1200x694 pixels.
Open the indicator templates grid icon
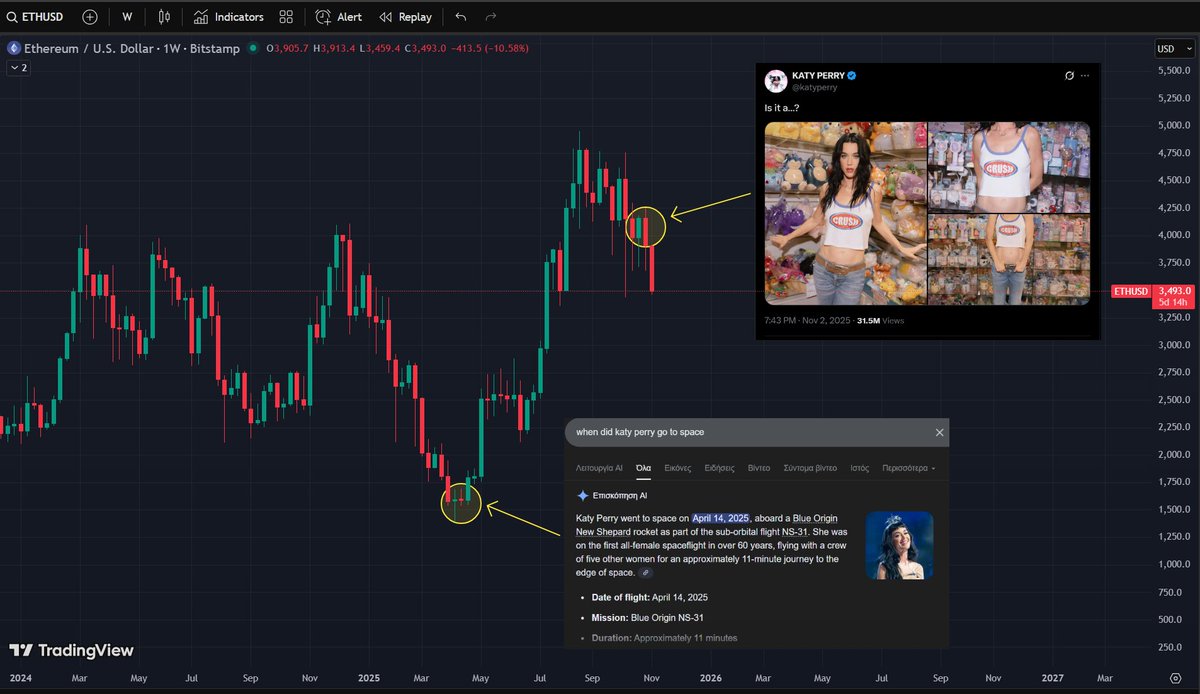pos(286,17)
